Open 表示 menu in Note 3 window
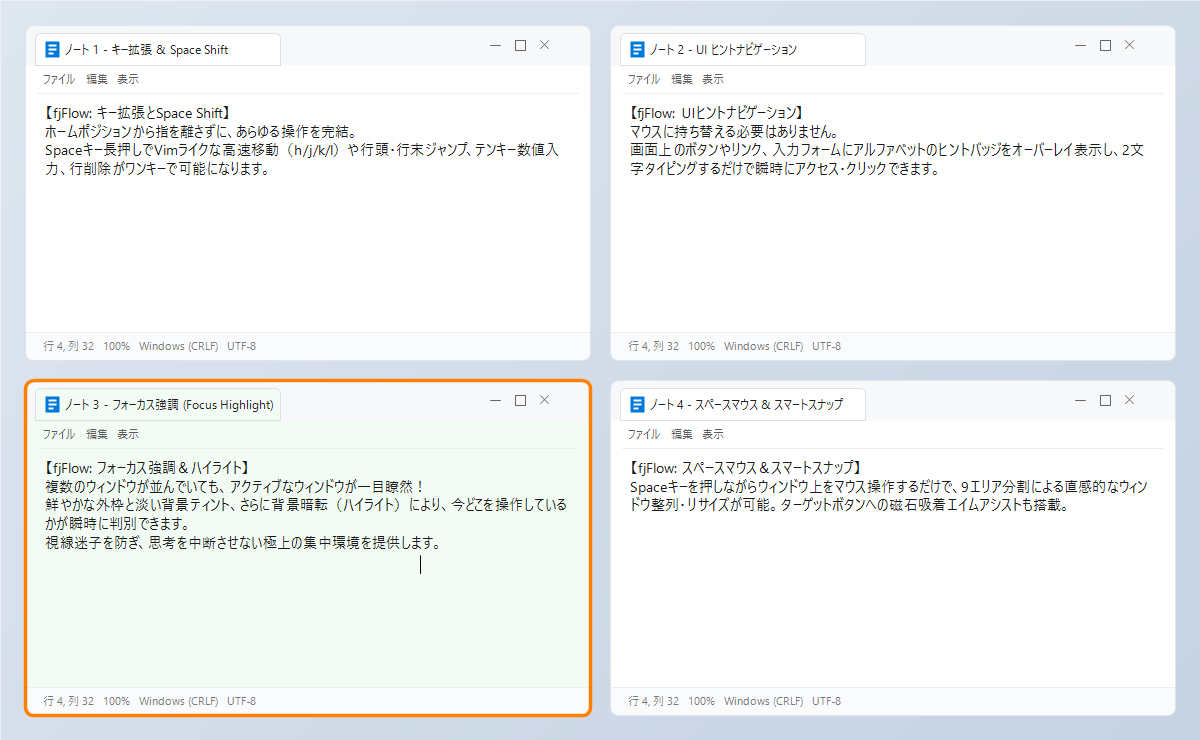 [128, 434]
